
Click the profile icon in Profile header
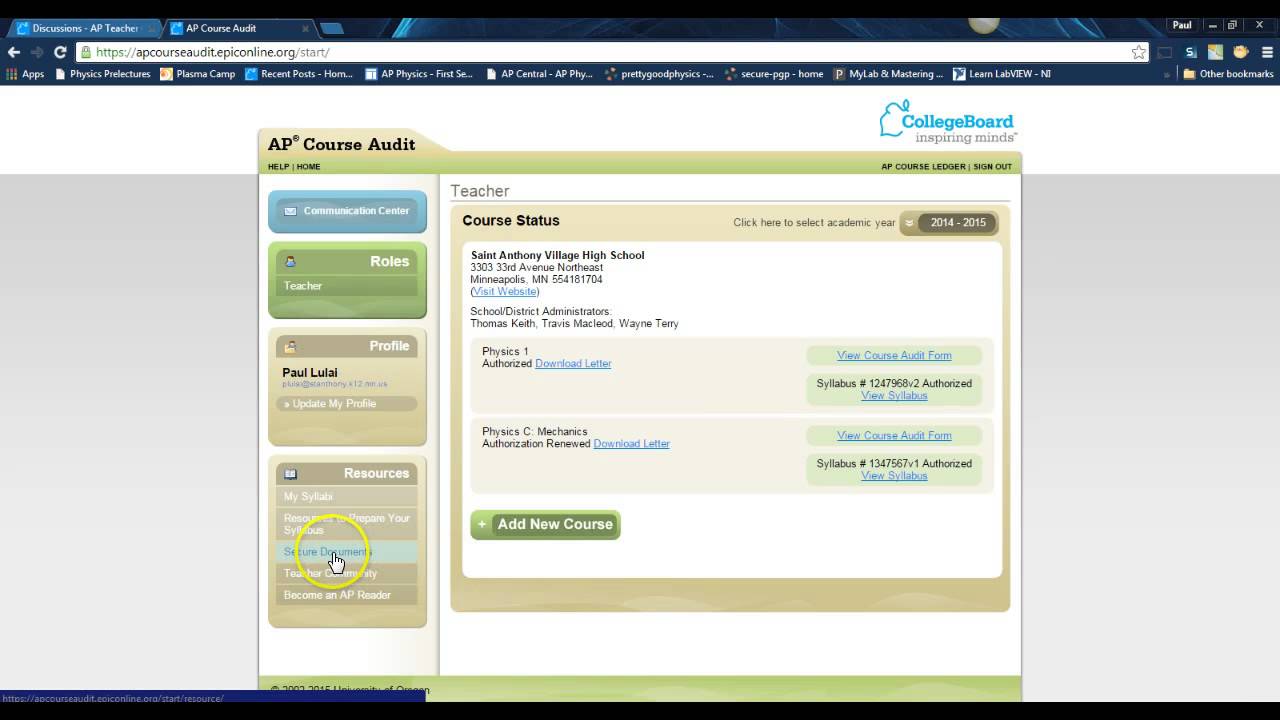click(x=291, y=347)
